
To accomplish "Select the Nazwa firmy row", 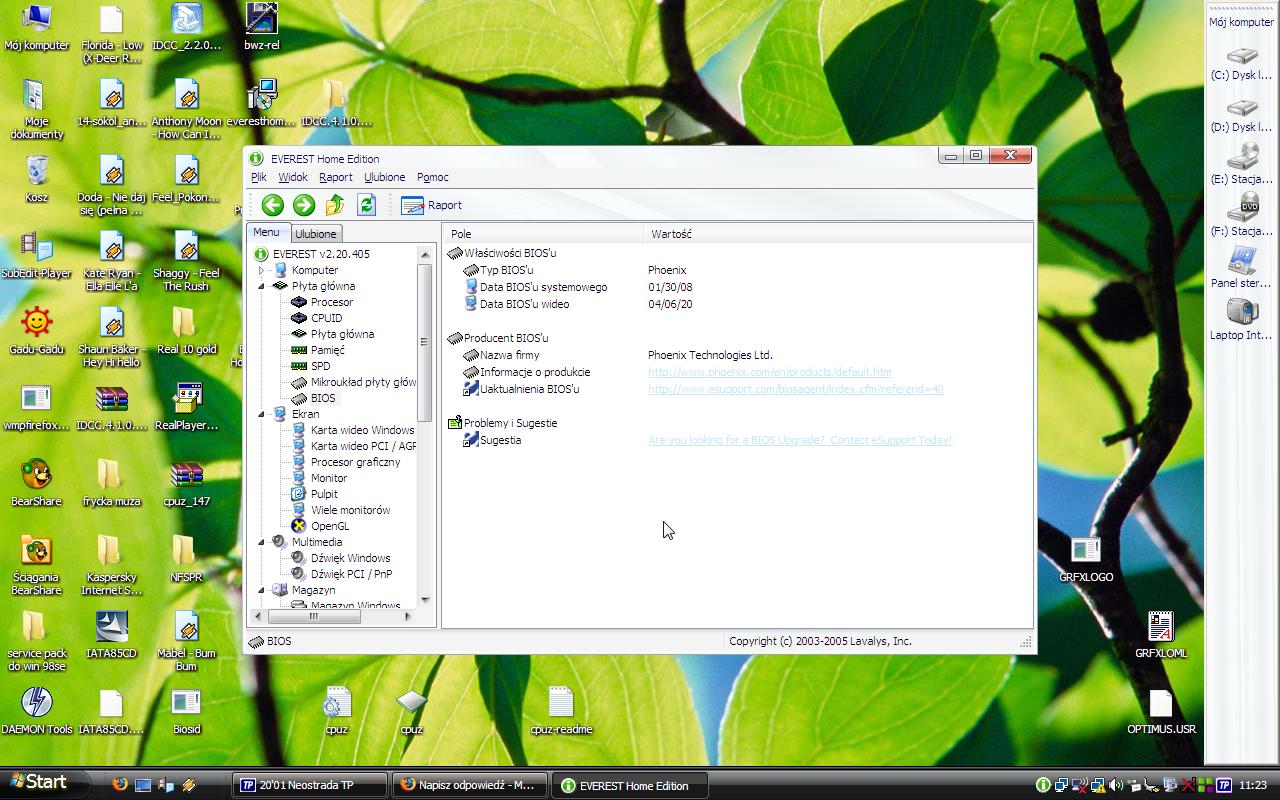I will click(x=738, y=355).
